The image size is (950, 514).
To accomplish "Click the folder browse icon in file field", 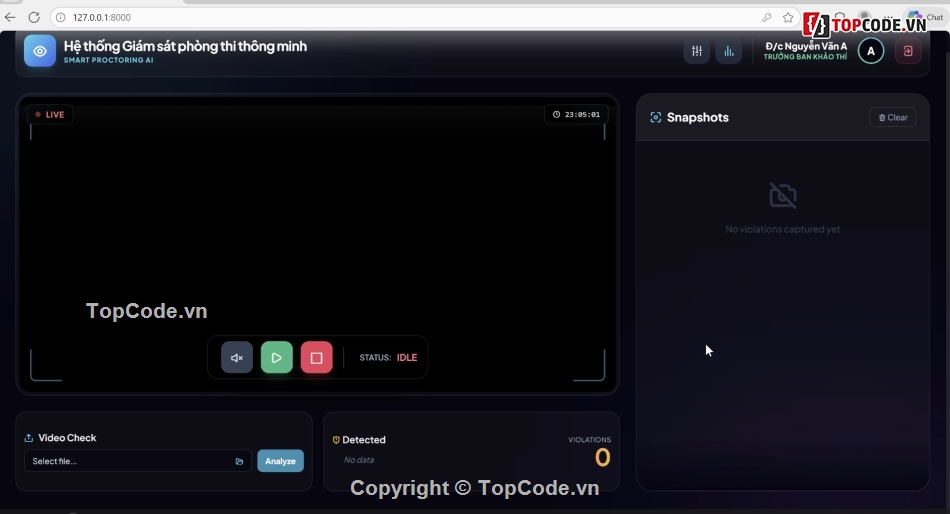I will [240, 461].
